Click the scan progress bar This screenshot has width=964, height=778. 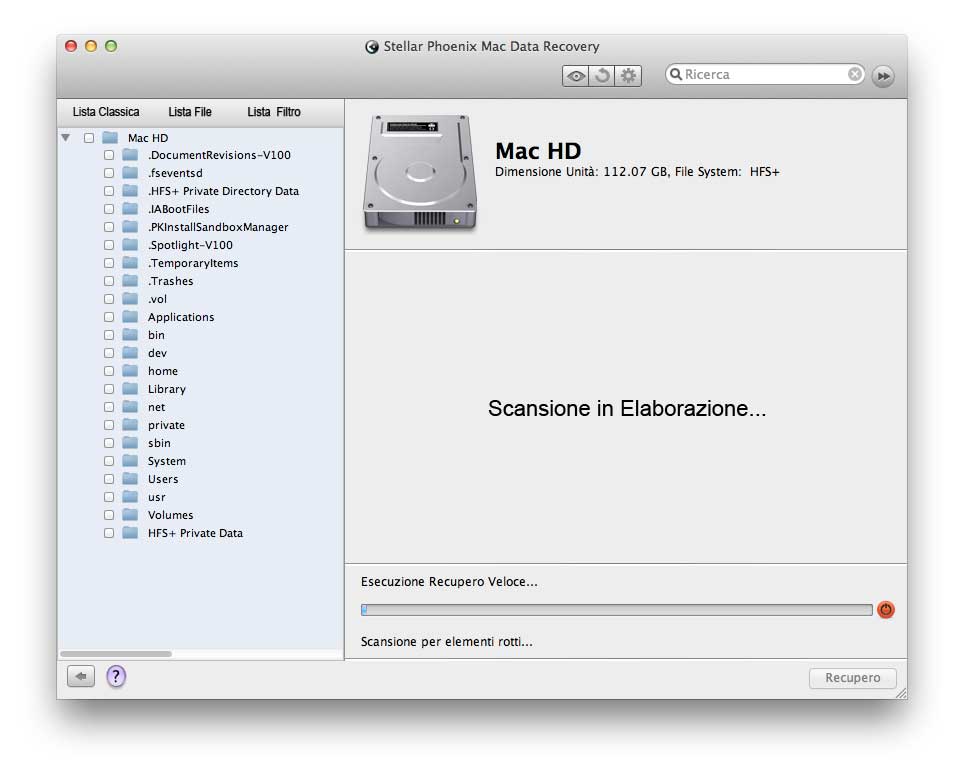pos(616,610)
